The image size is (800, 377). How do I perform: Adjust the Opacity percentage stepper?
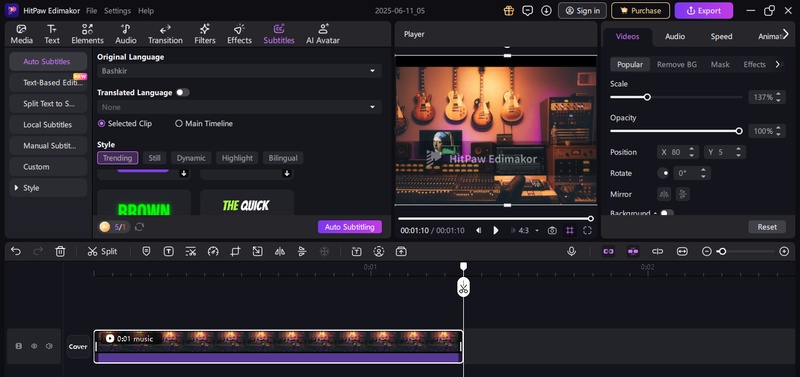pyautogui.click(x=778, y=131)
